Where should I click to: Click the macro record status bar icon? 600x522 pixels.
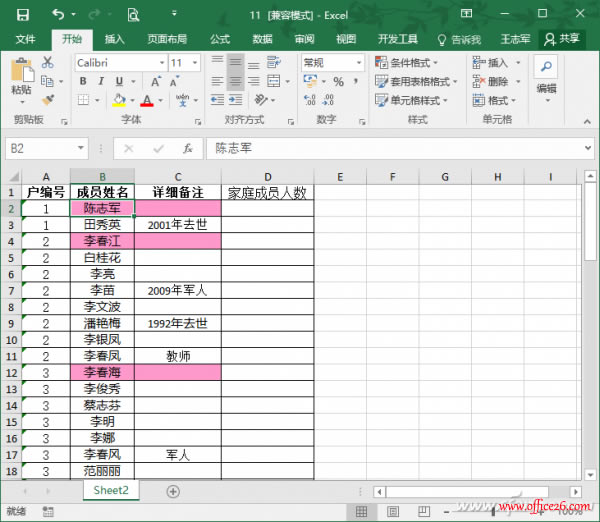pyautogui.click(x=48, y=511)
